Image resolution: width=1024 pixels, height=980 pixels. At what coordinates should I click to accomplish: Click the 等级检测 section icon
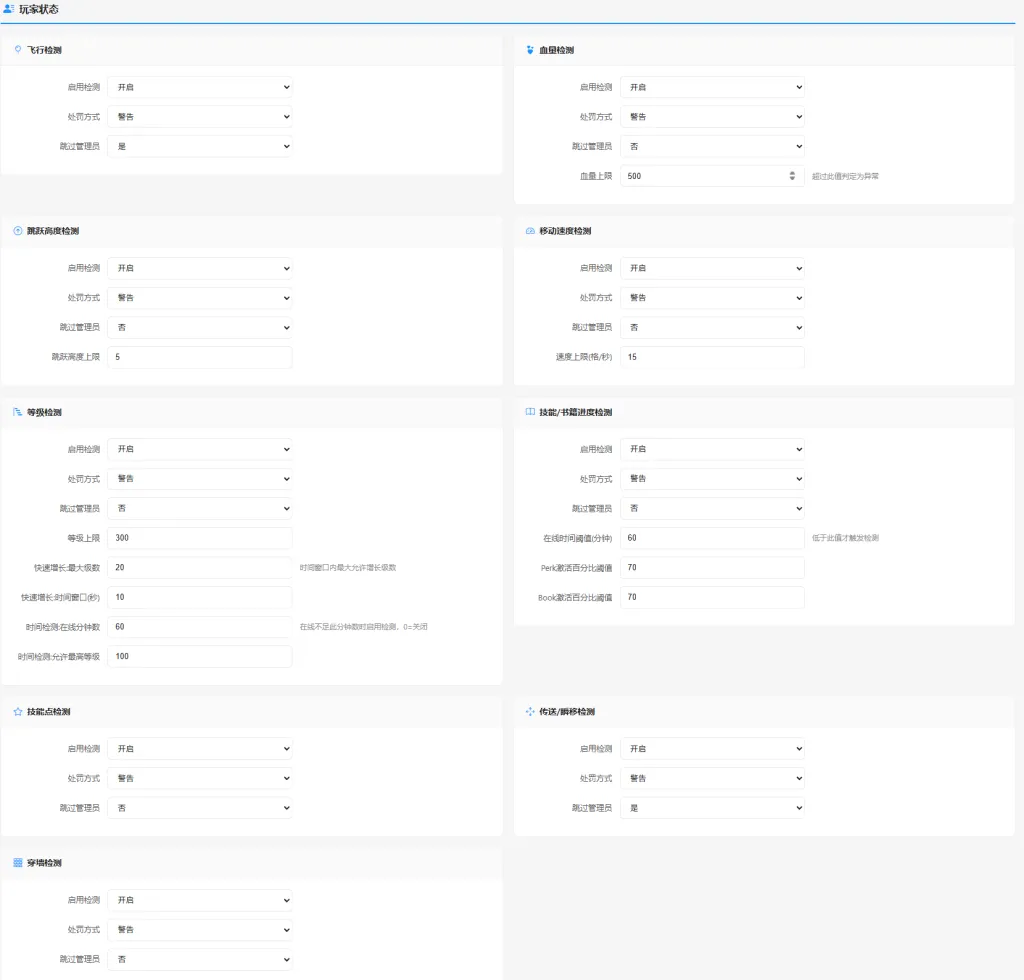click(x=18, y=412)
